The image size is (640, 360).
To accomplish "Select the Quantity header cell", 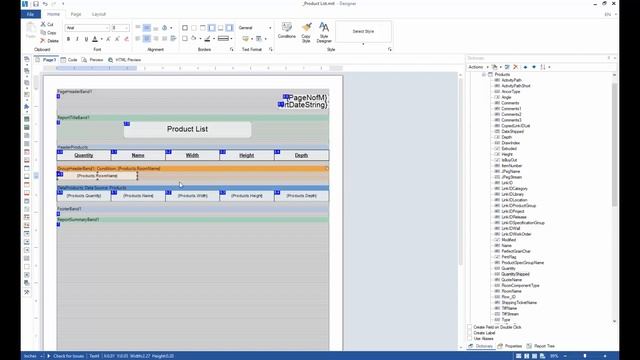I will click(x=84, y=155).
